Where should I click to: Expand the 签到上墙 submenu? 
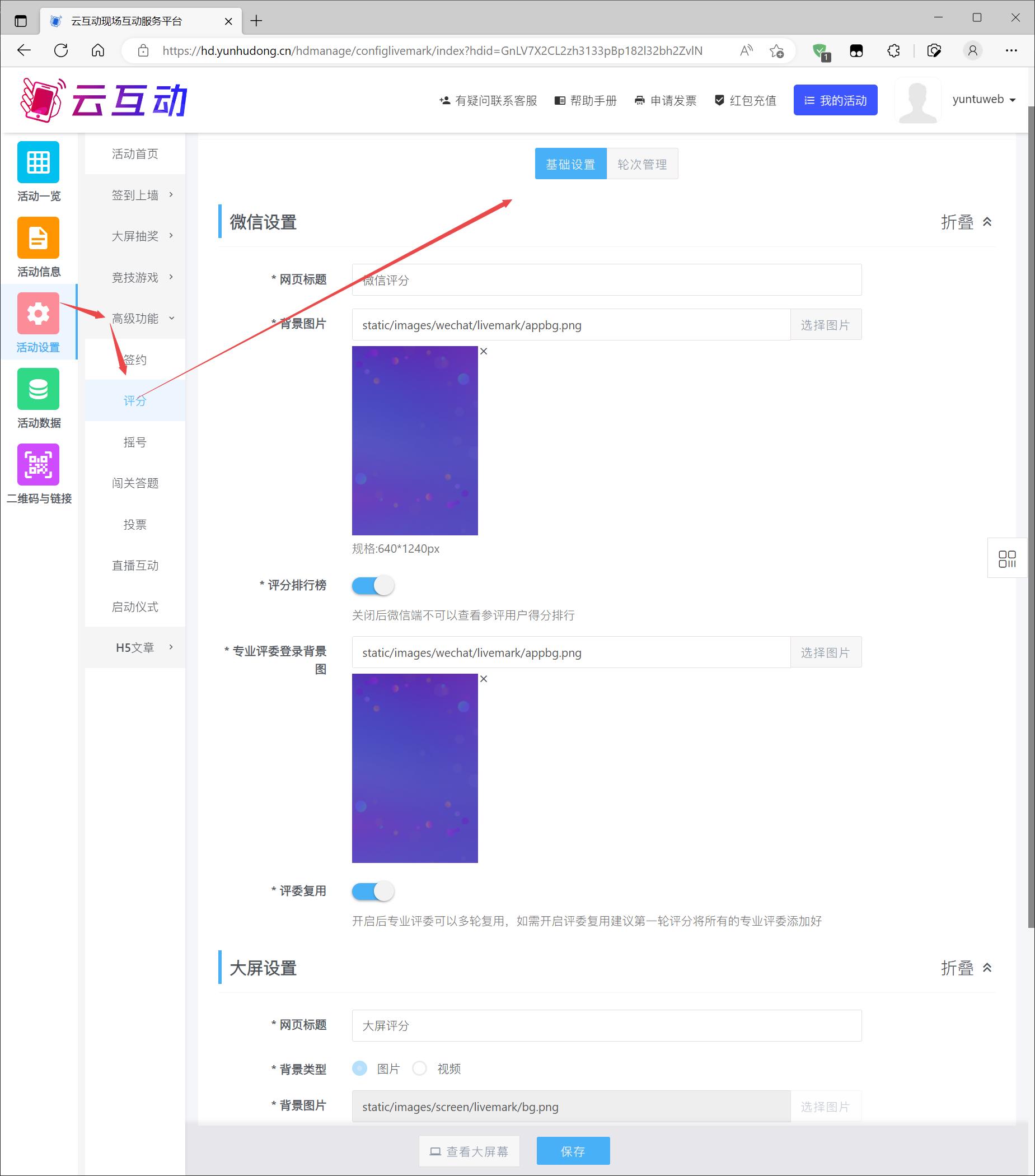[x=142, y=195]
